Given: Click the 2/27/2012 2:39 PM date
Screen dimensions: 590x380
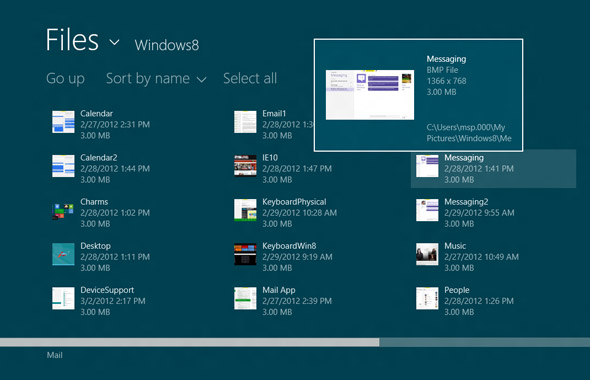Looking at the screenshot, I should click(x=297, y=301).
